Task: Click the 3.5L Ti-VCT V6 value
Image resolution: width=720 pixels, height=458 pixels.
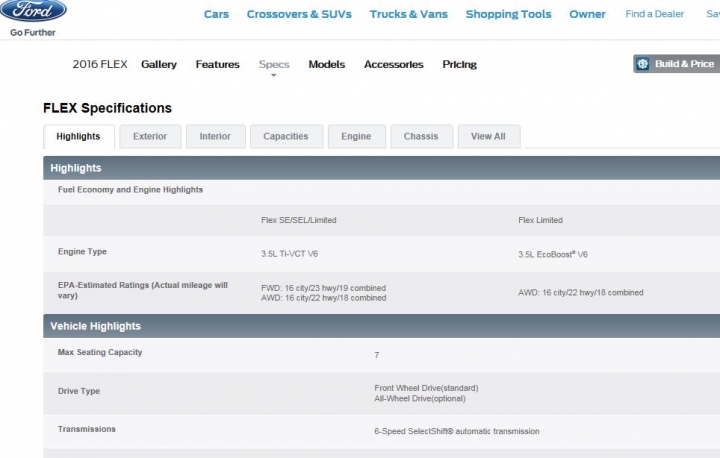Action: (289, 254)
